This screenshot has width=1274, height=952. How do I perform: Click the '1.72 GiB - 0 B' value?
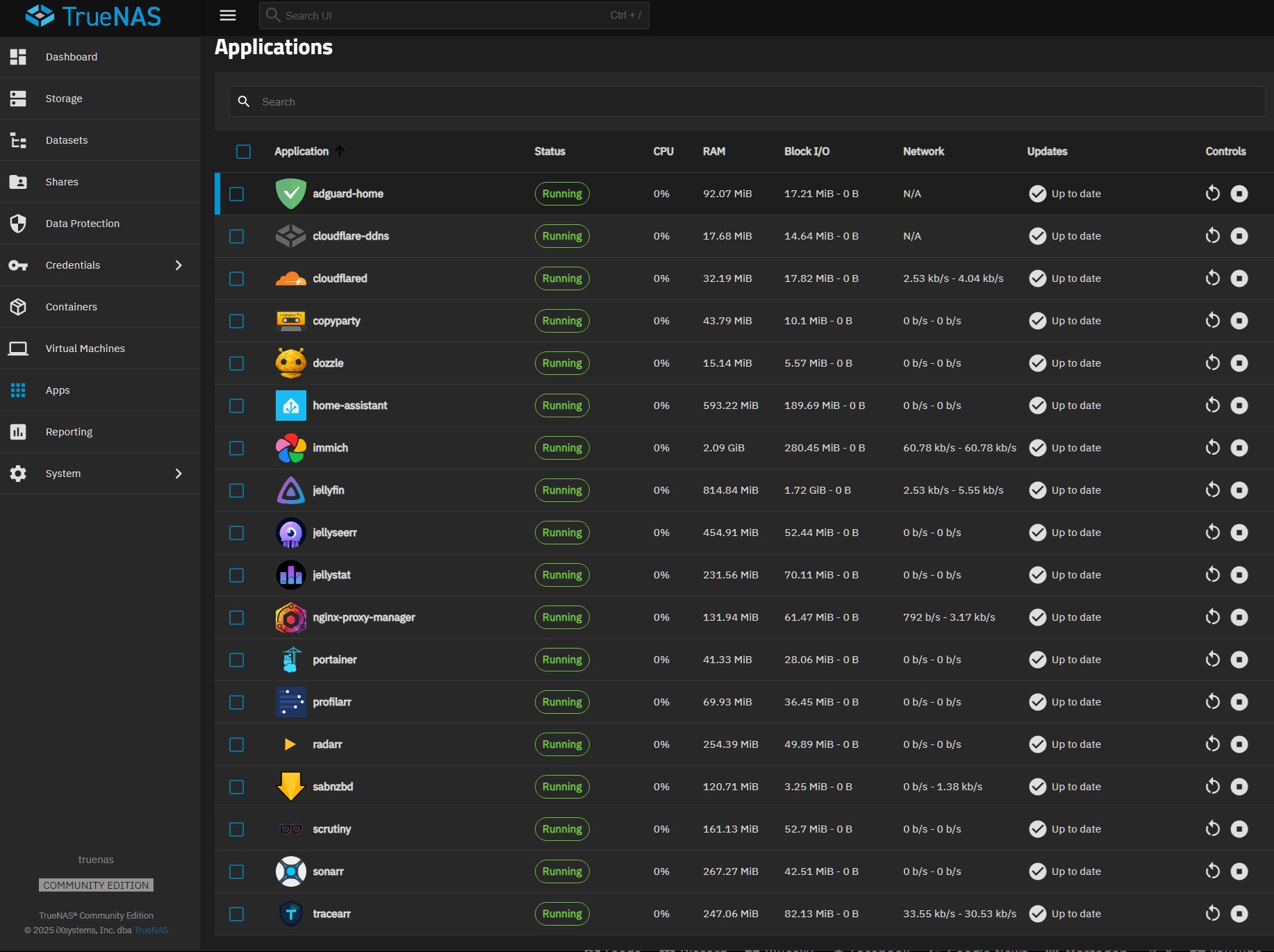[x=818, y=490]
